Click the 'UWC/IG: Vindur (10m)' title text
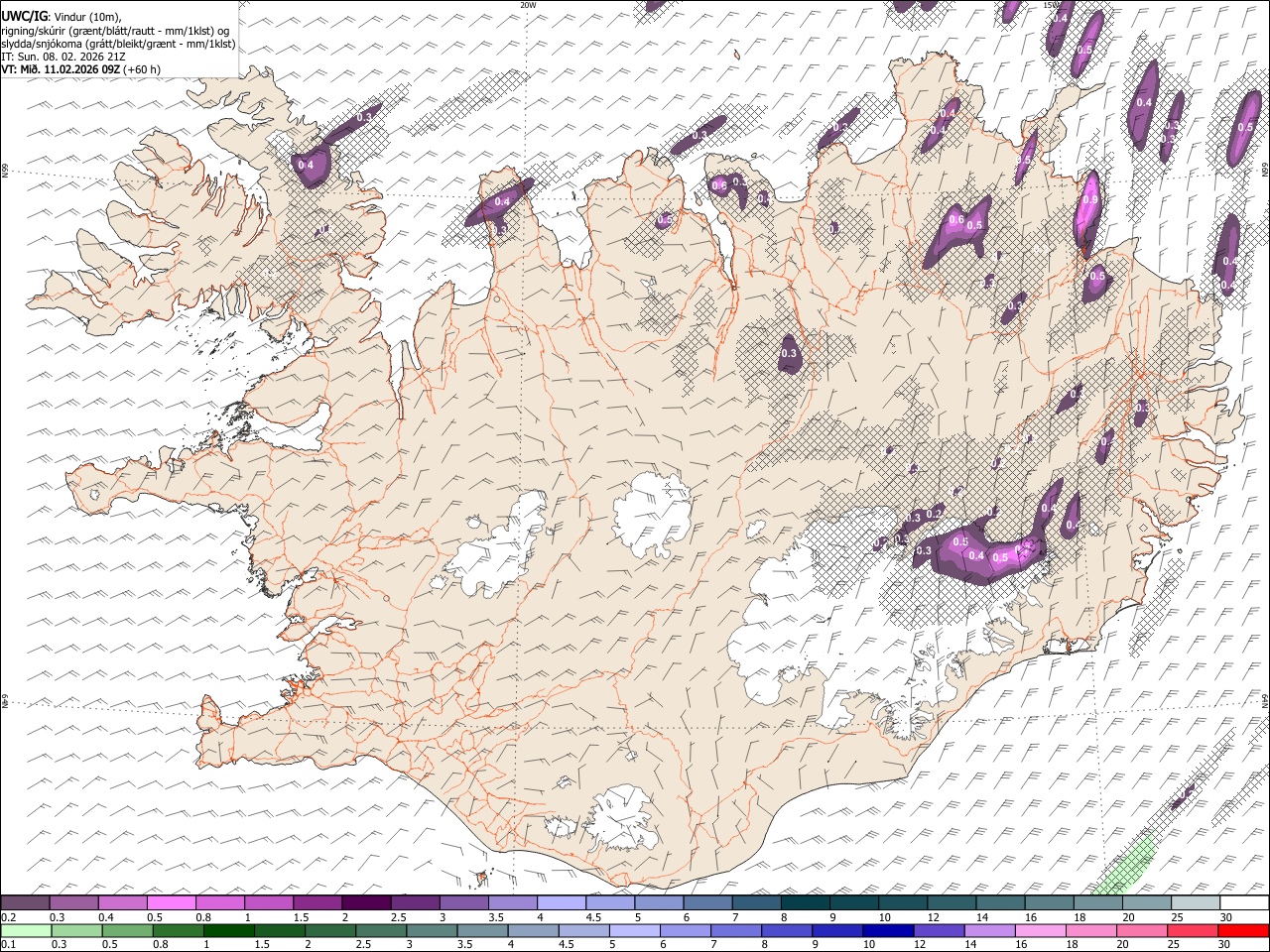The width and height of the screenshot is (1270, 952). point(62,16)
